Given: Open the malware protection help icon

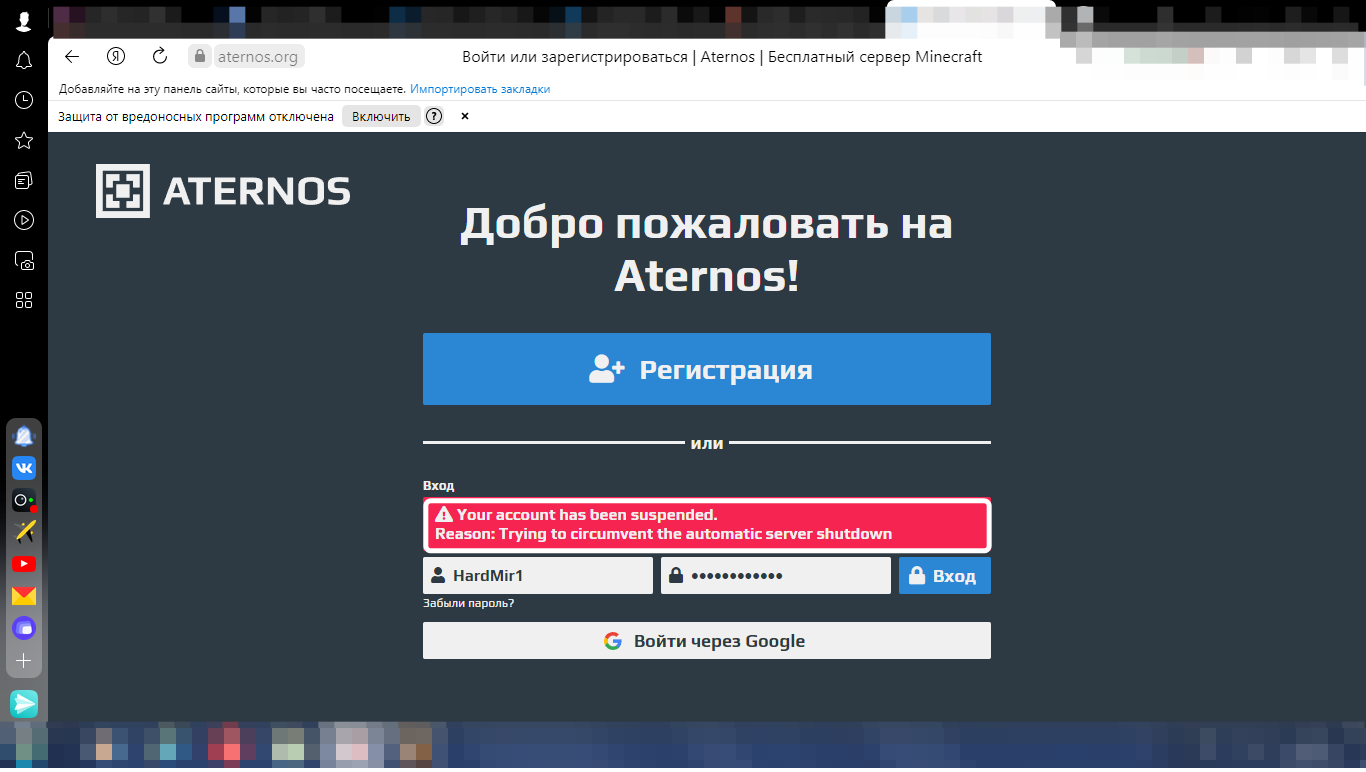Looking at the screenshot, I should (x=434, y=116).
